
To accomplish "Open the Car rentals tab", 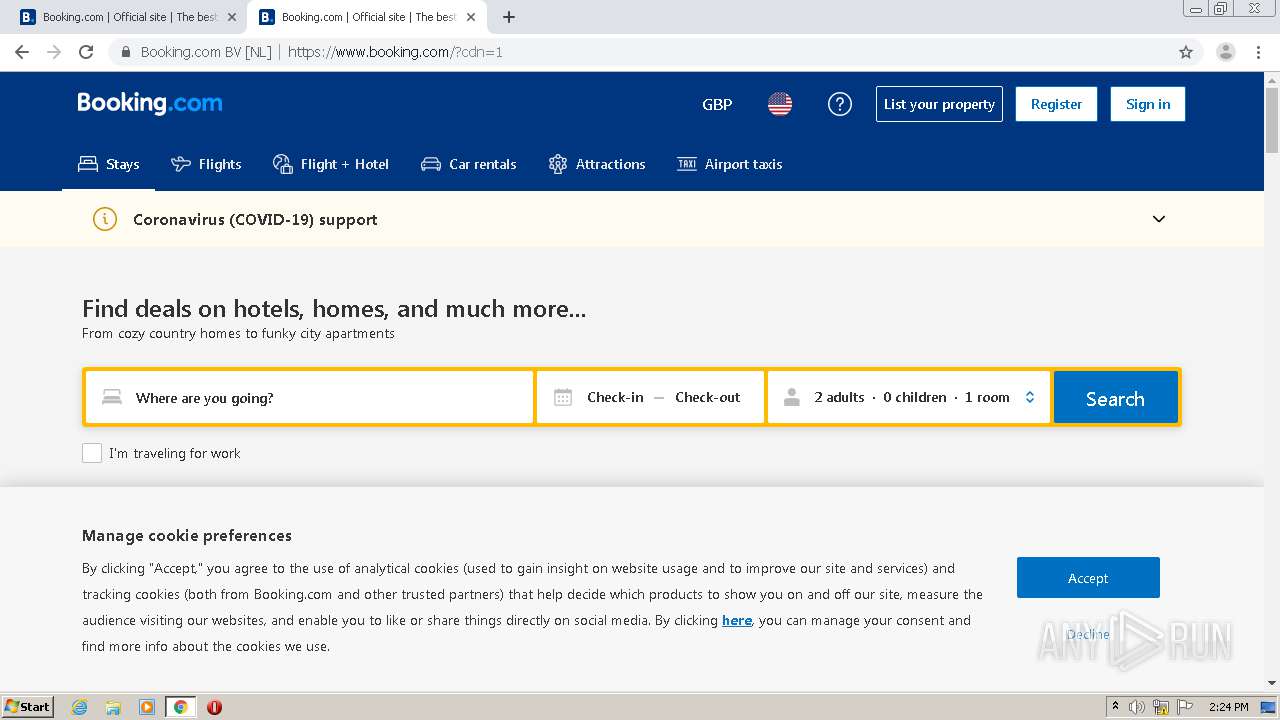I will (x=469, y=164).
